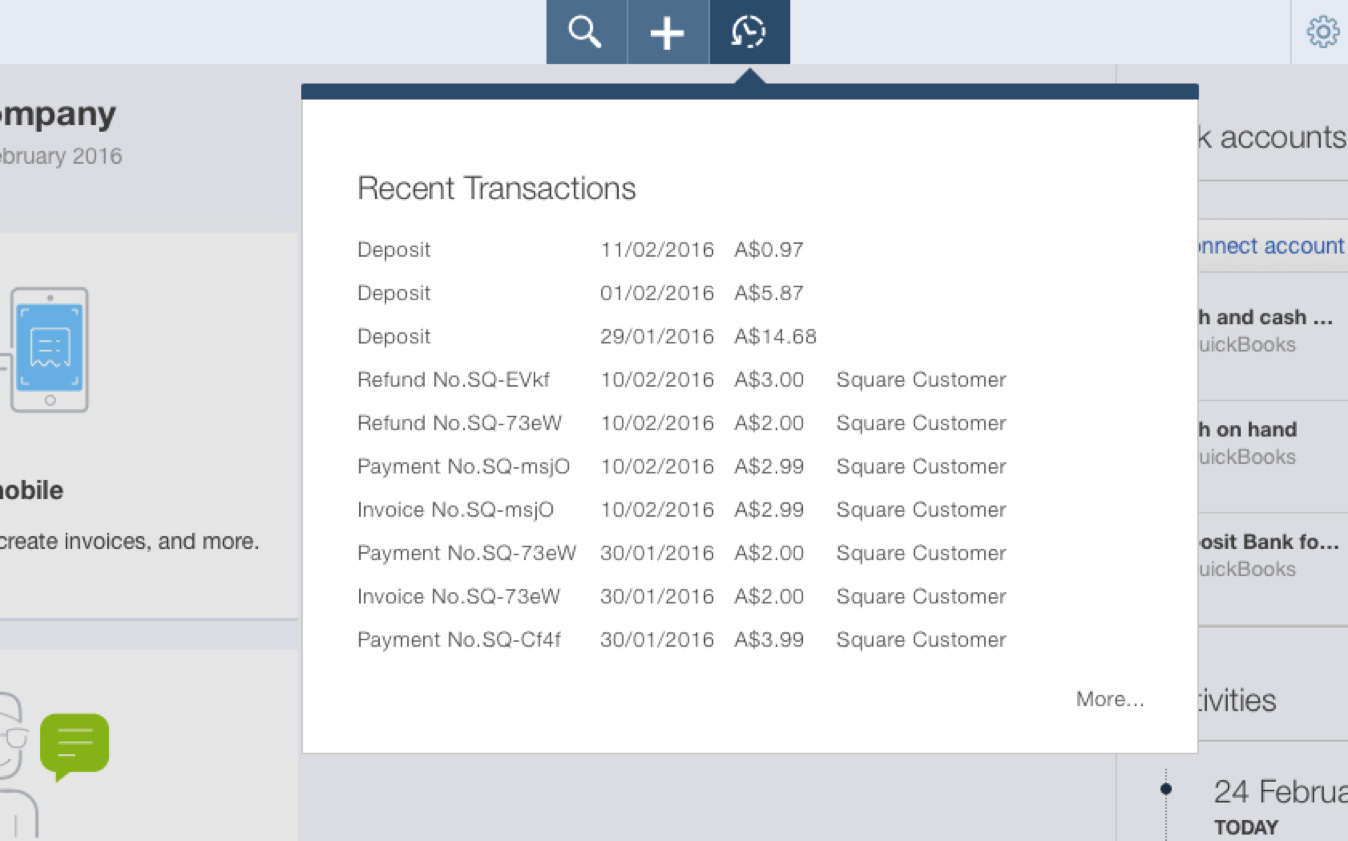
Task: Click the mobile device illustration
Action: 49,350
